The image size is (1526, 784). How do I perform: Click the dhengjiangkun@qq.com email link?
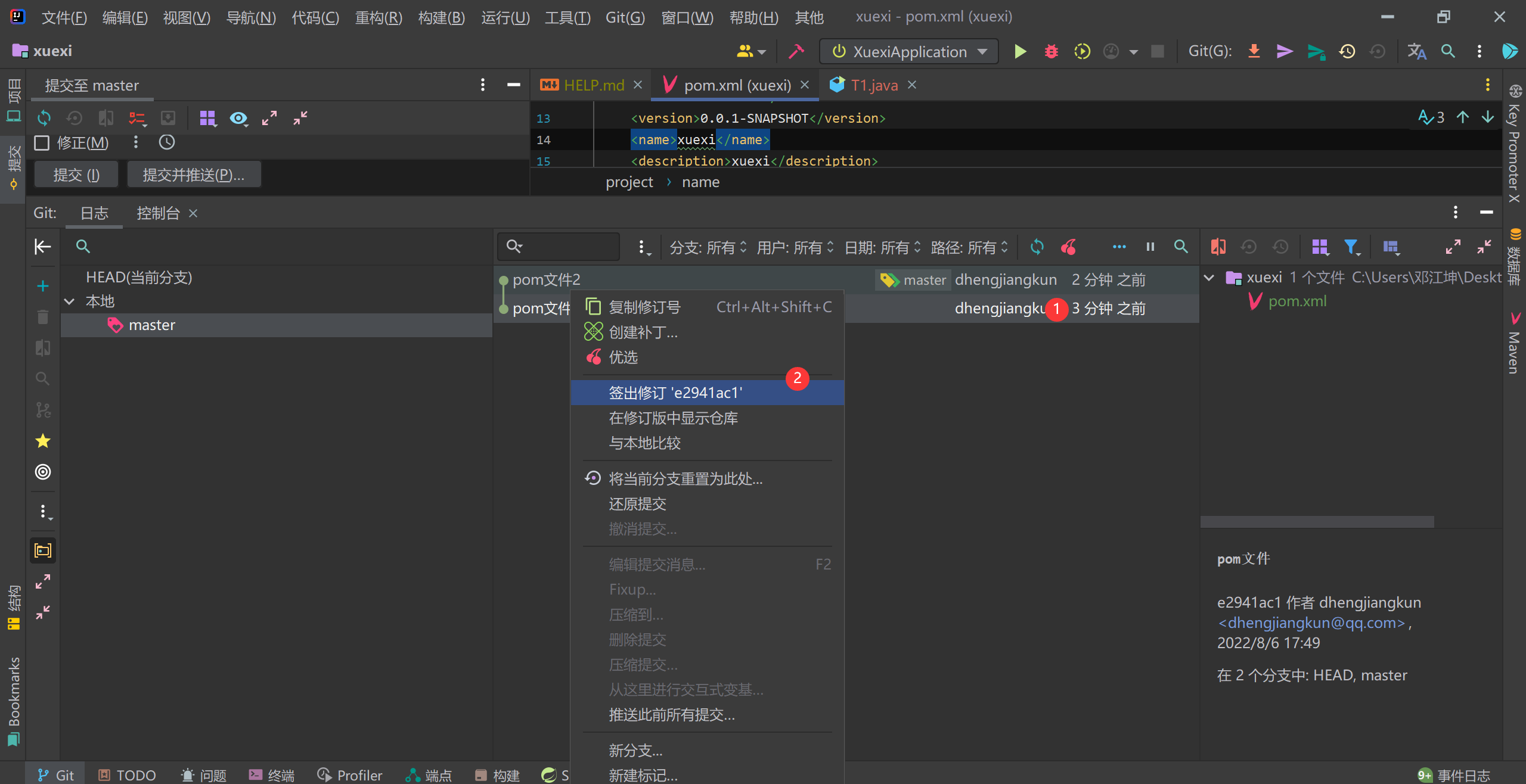tap(1311, 623)
